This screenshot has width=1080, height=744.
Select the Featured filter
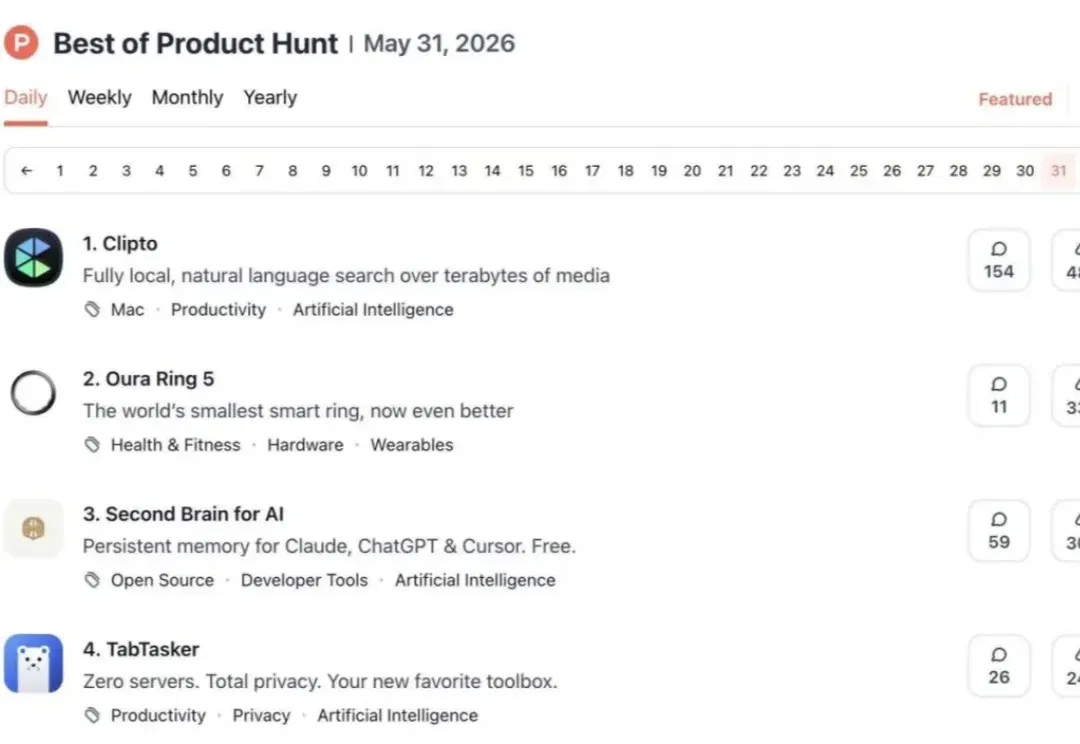[x=1015, y=99]
